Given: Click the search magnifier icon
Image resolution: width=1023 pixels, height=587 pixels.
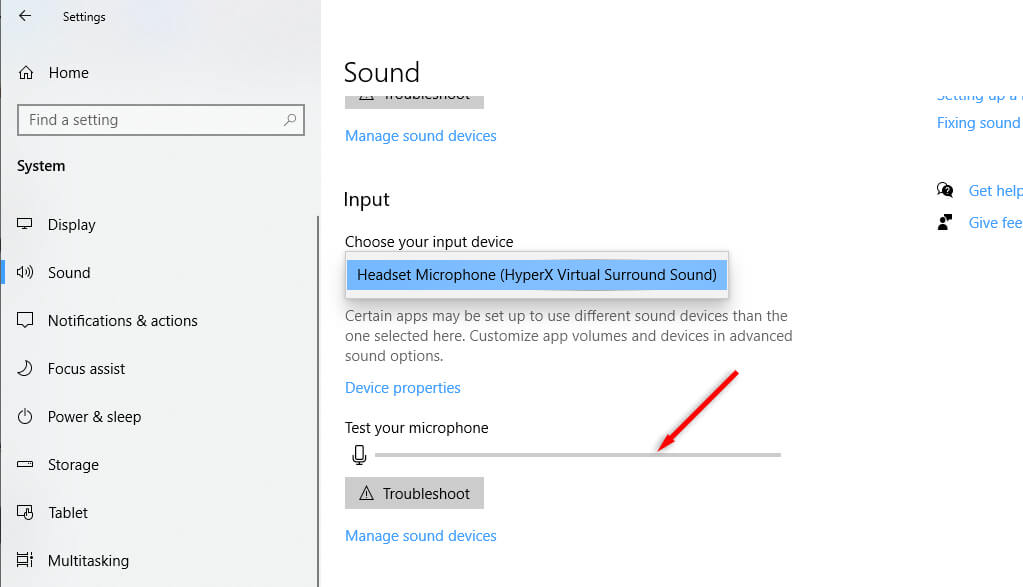Looking at the screenshot, I should pos(290,120).
